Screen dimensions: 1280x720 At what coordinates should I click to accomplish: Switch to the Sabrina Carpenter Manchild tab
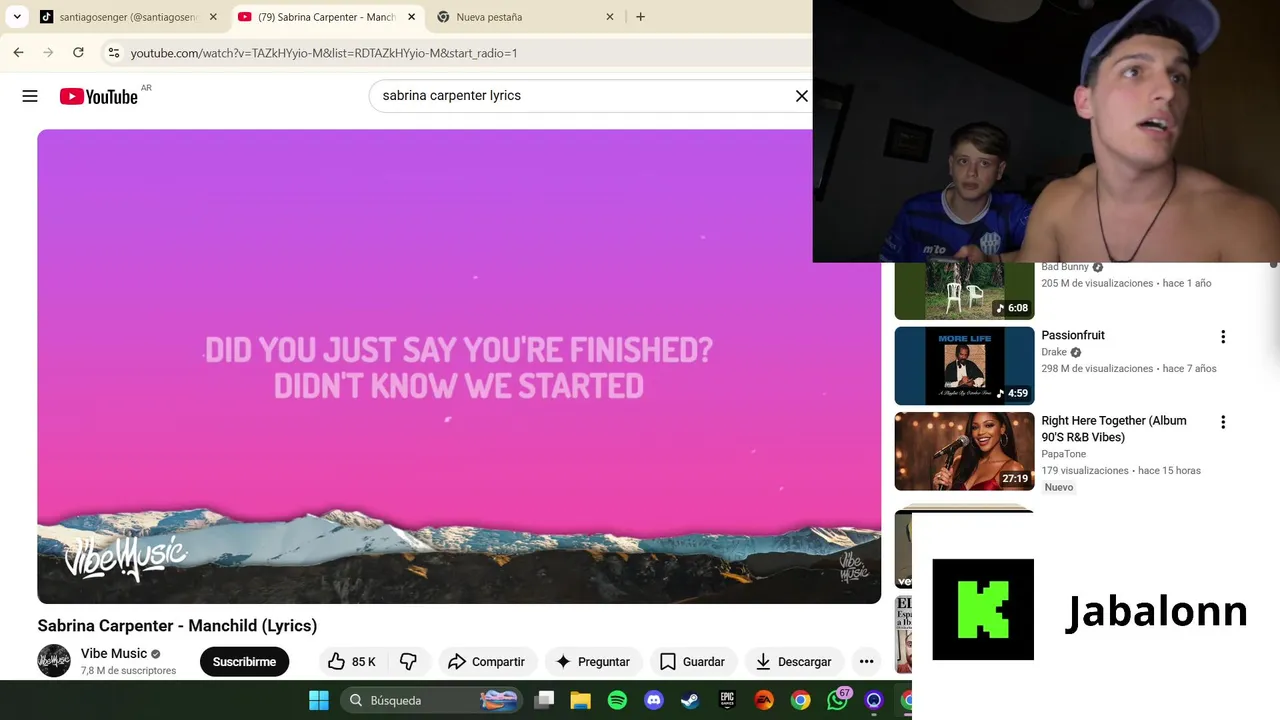coord(327,17)
